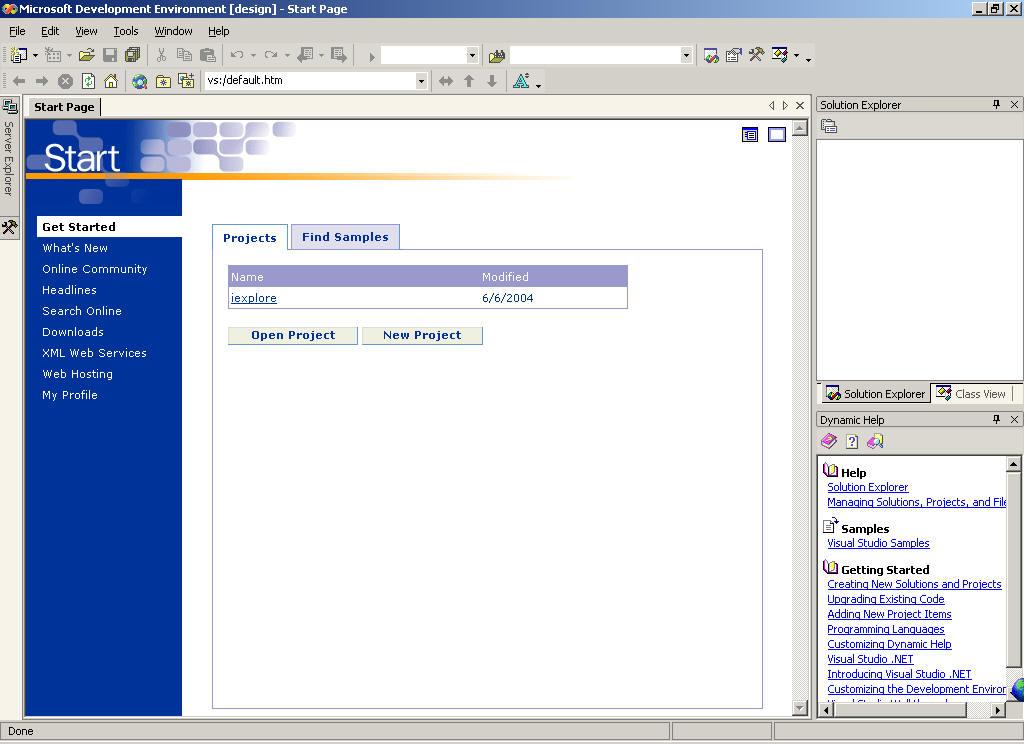The width and height of the screenshot is (1024, 744).
Task: Click the Open Project button
Action: pos(293,335)
